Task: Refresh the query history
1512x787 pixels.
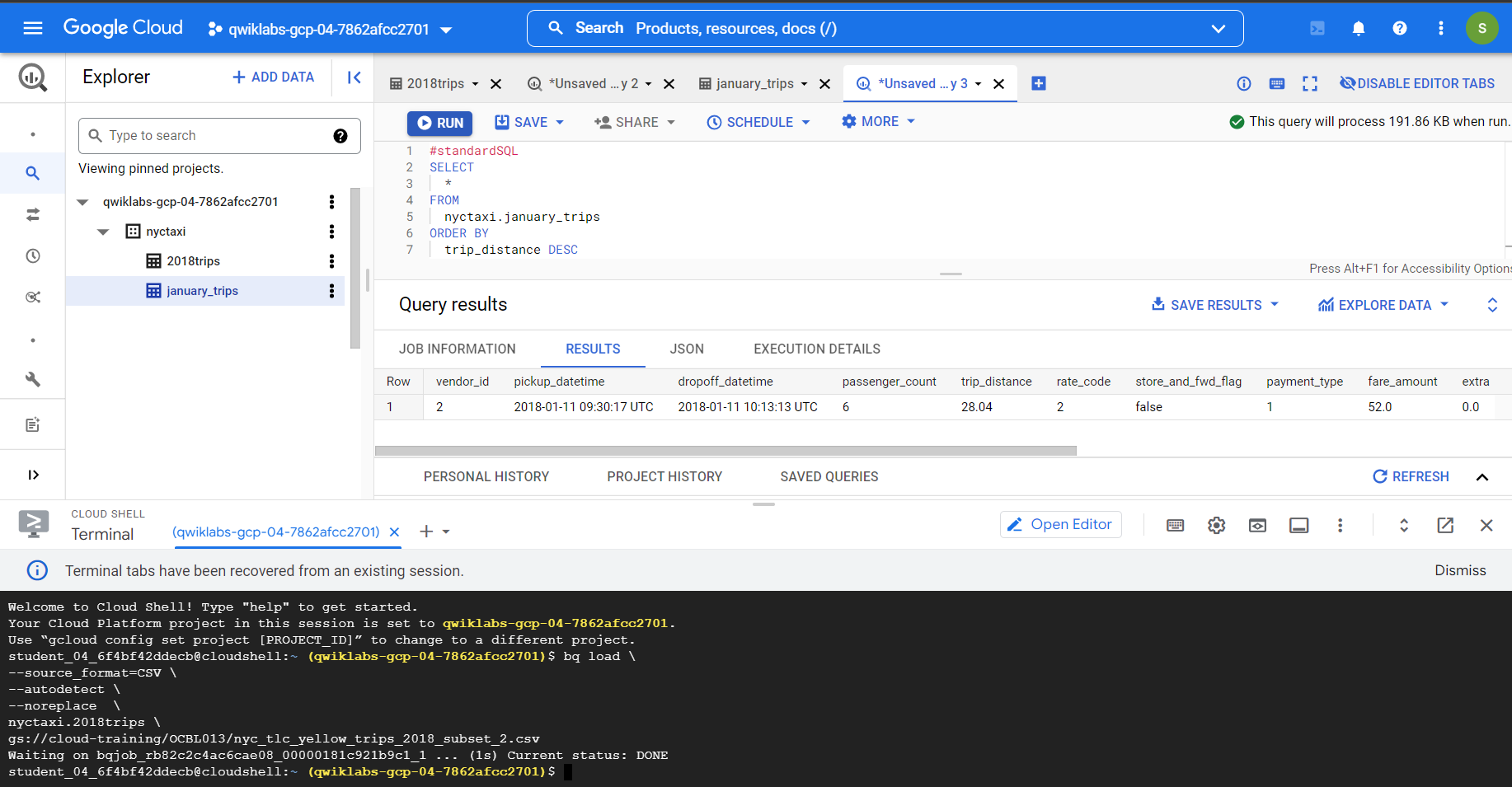Action: [x=1411, y=477]
